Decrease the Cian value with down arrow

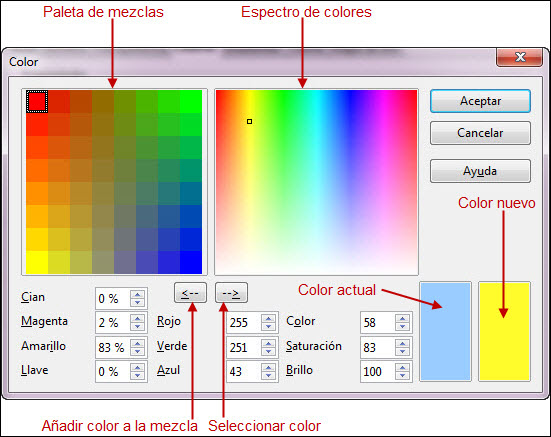(137, 302)
